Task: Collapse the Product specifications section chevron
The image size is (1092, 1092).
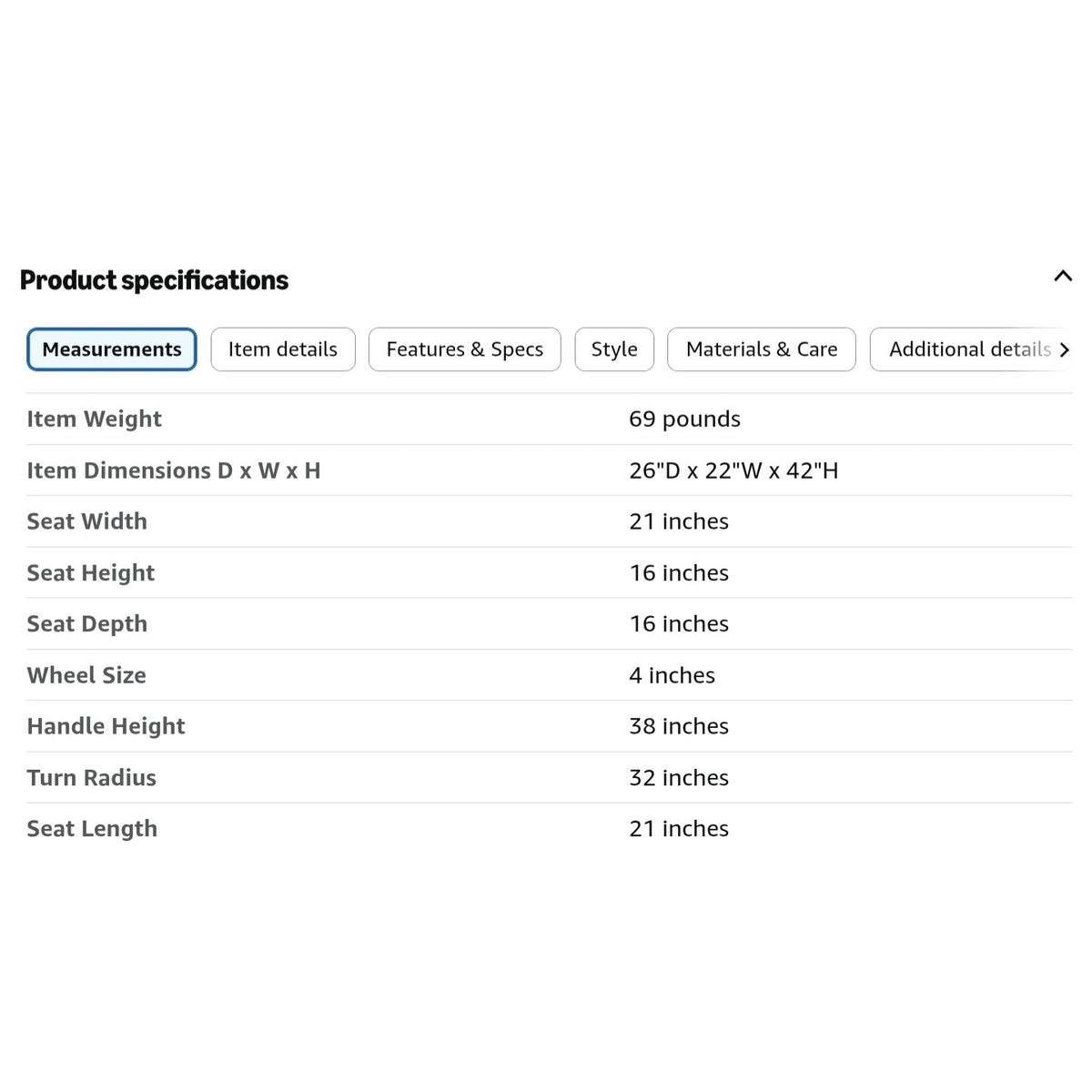Action: coord(1062,276)
